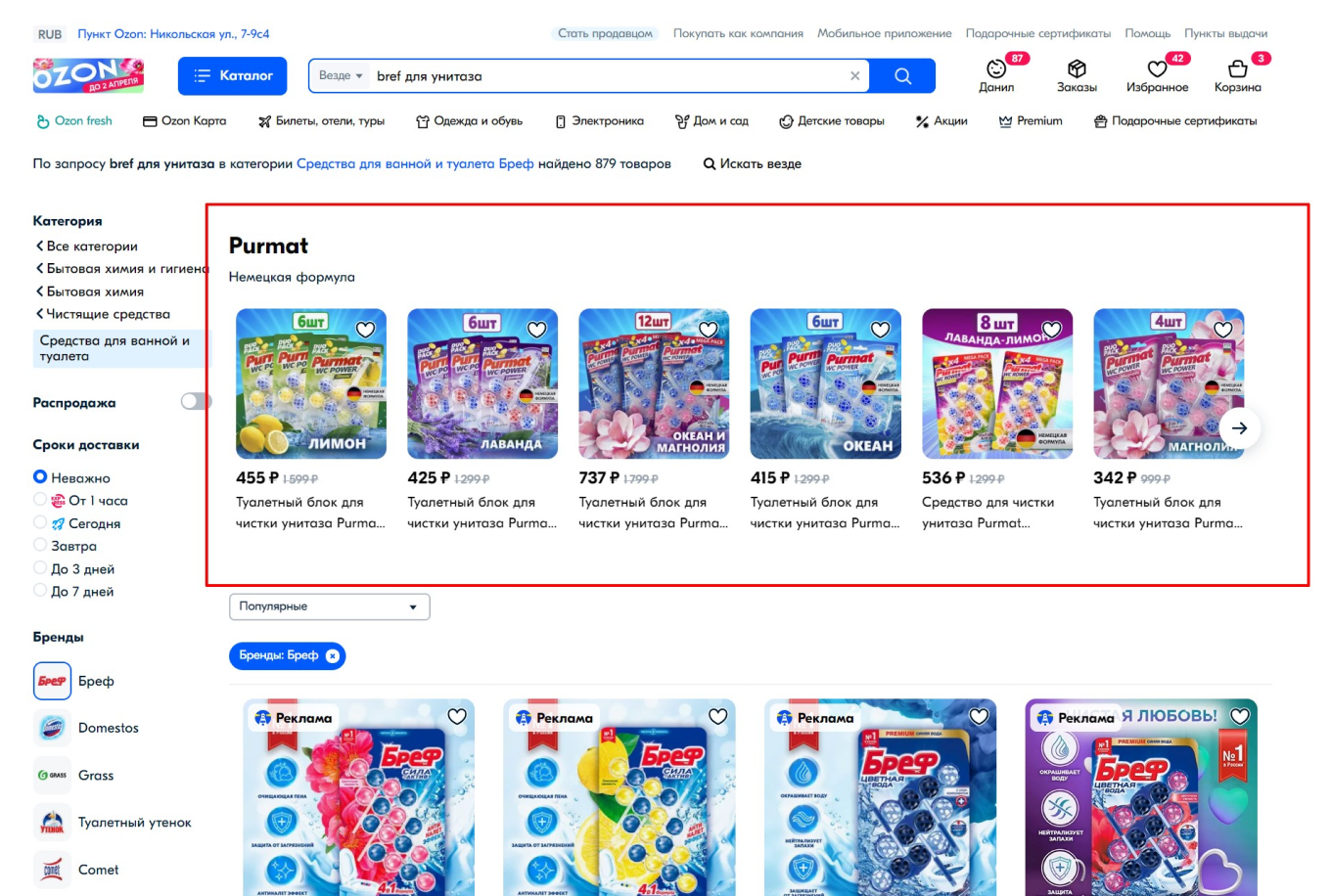
Task: Open Purmat Океан product thumbnail
Action: point(825,383)
